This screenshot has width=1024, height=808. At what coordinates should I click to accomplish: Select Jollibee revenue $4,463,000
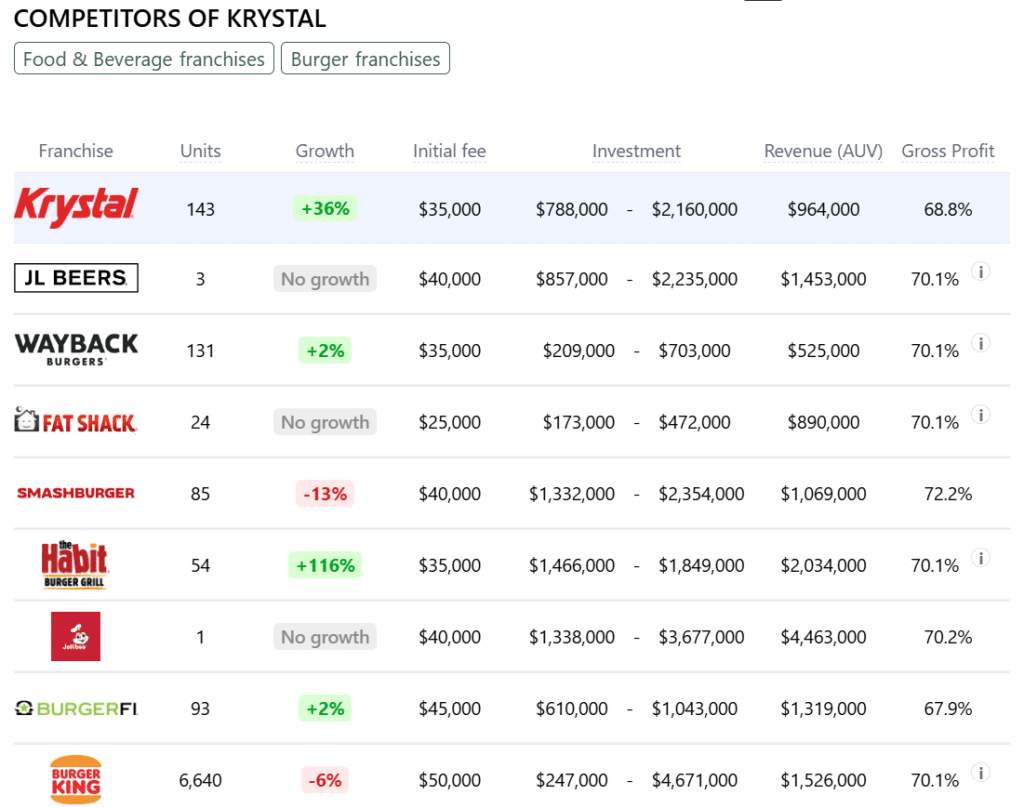tap(824, 637)
